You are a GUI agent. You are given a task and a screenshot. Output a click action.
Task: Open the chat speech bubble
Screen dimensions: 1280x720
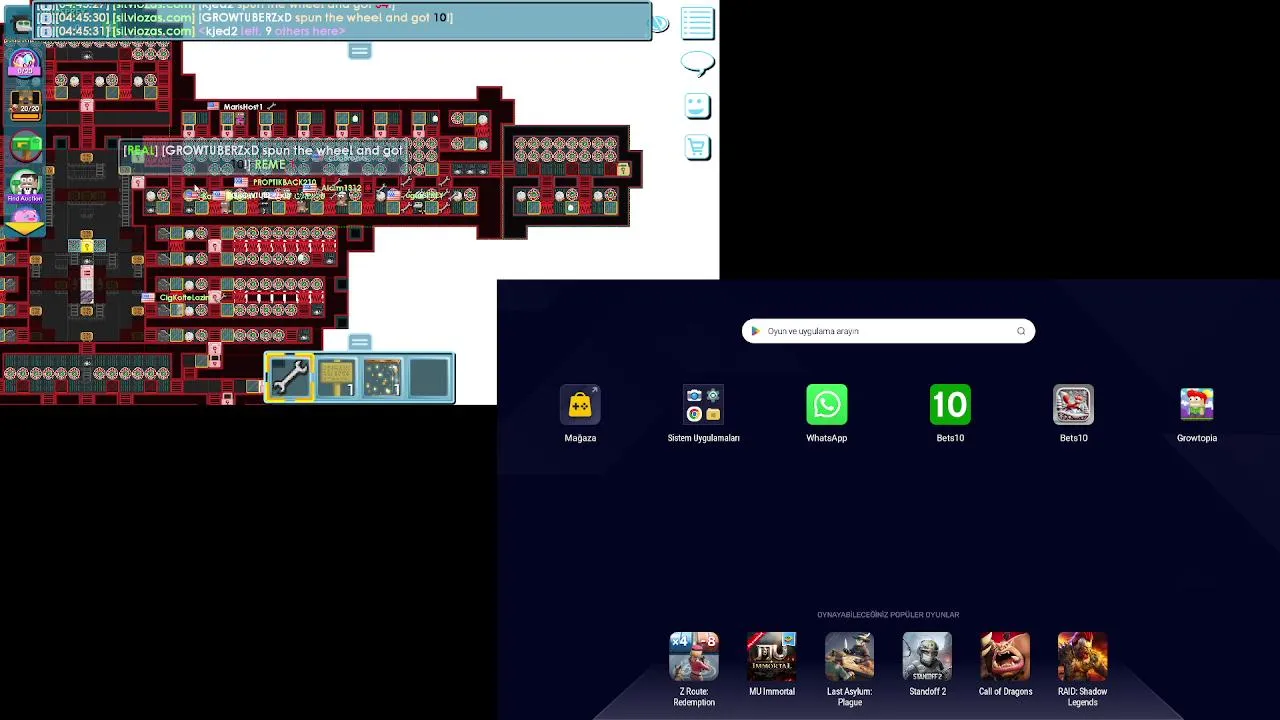697,65
